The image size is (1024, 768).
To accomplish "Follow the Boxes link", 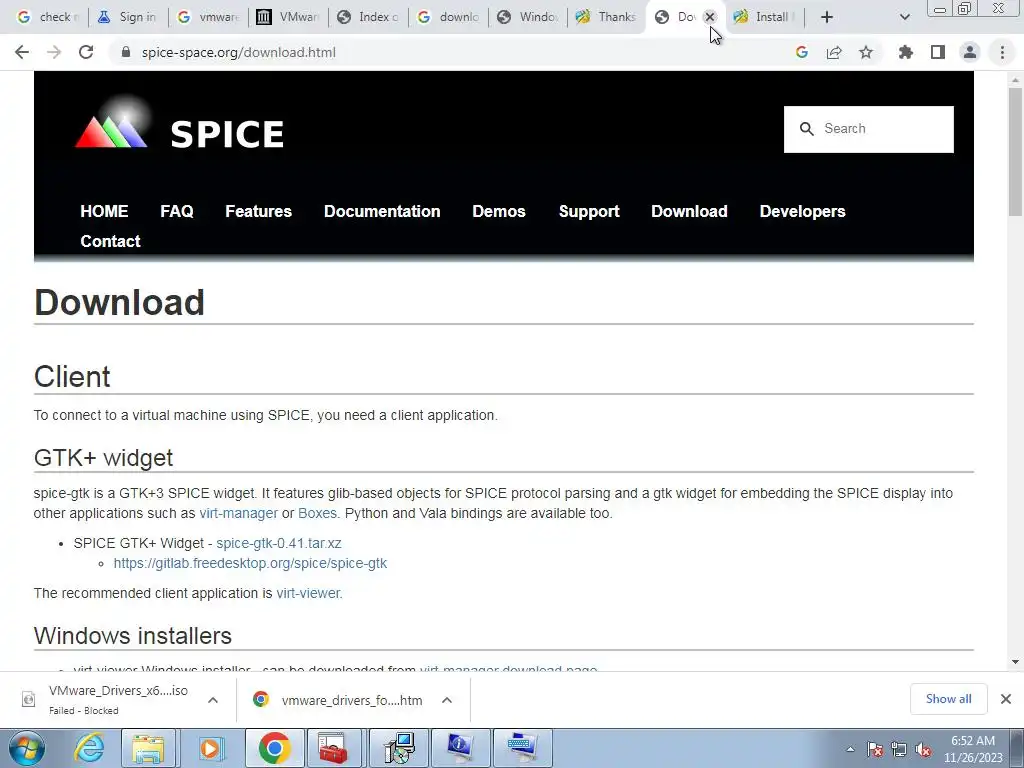I will tap(317, 513).
